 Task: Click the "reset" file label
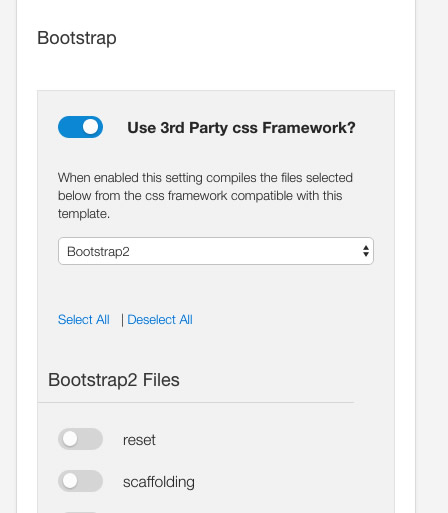[x=139, y=440]
